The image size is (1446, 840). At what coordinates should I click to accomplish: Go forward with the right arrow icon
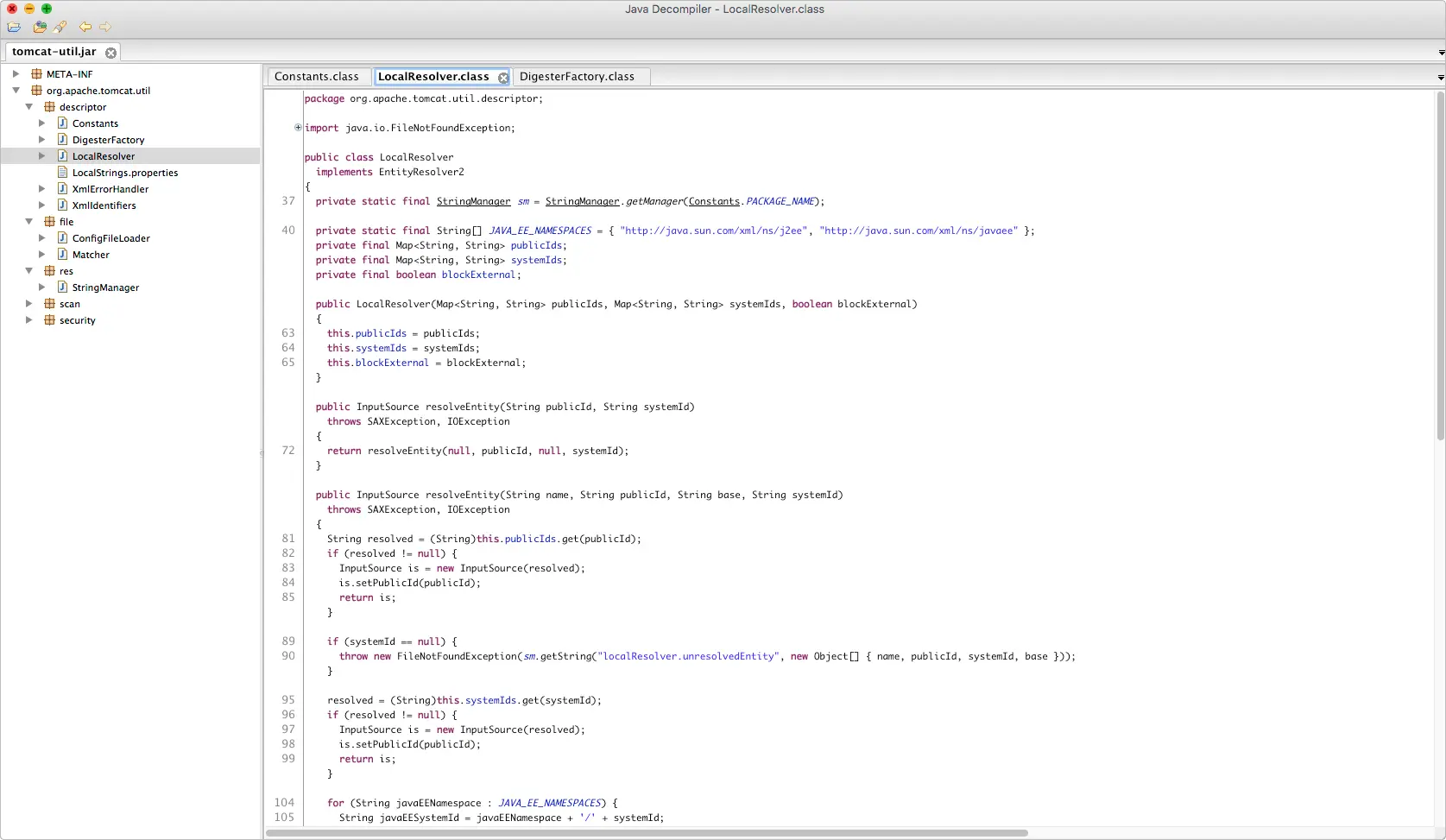(x=105, y=28)
